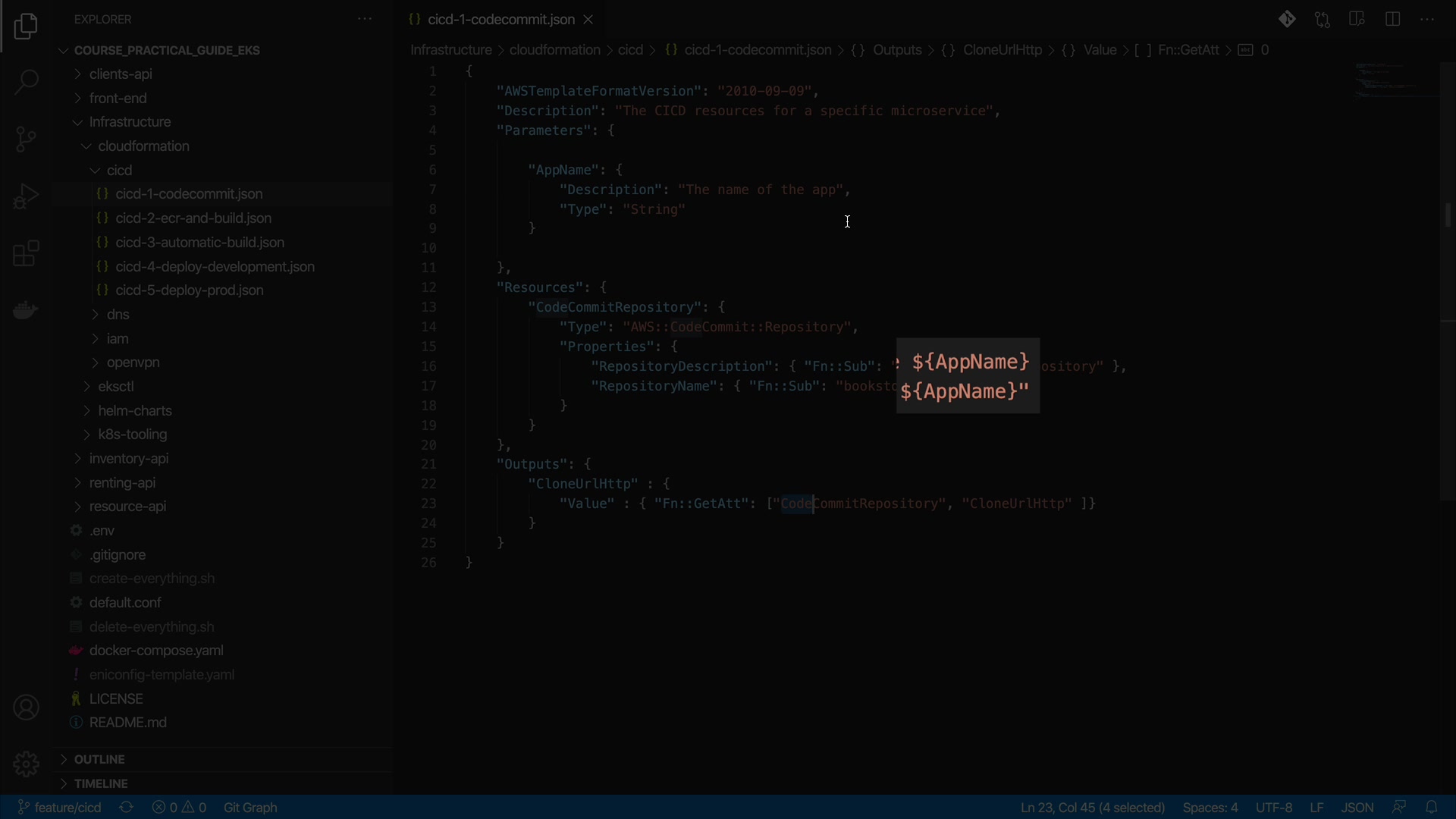Open the Source Control view
The height and width of the screenshot is (819, 1456).
(x=26, y=139)
